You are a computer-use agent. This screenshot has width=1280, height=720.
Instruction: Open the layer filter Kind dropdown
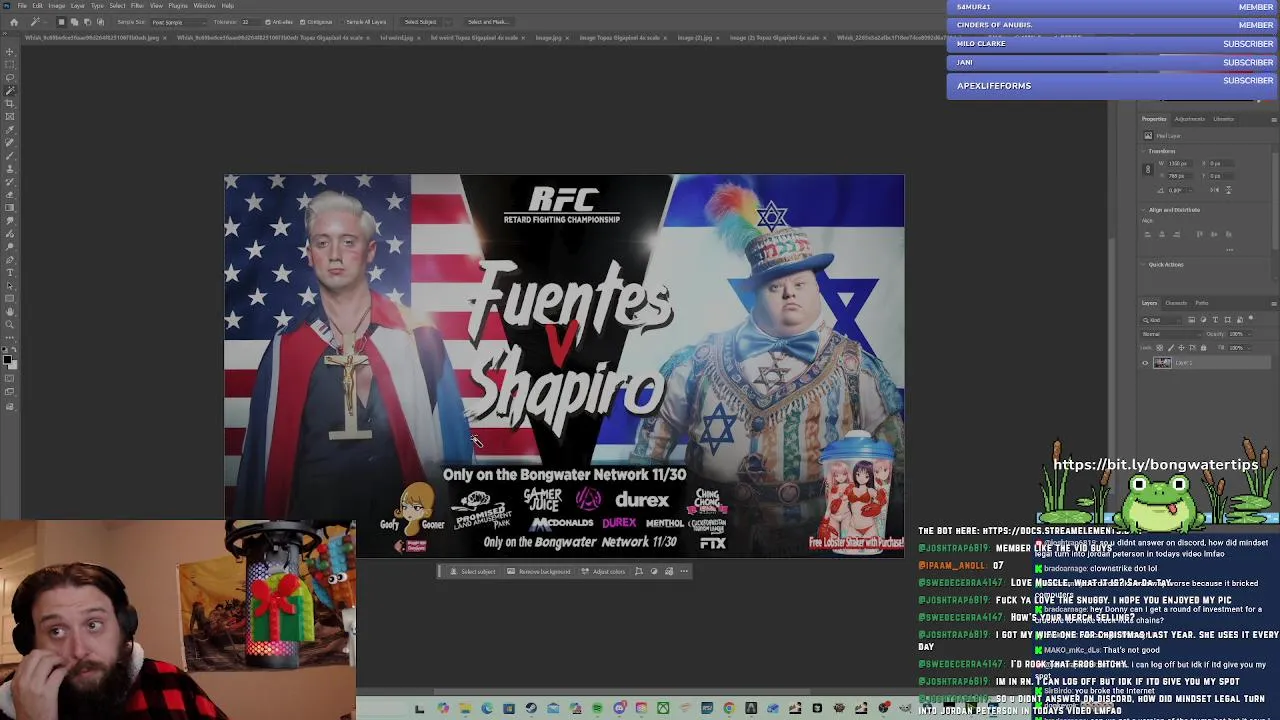click(x=1162, y=319)
